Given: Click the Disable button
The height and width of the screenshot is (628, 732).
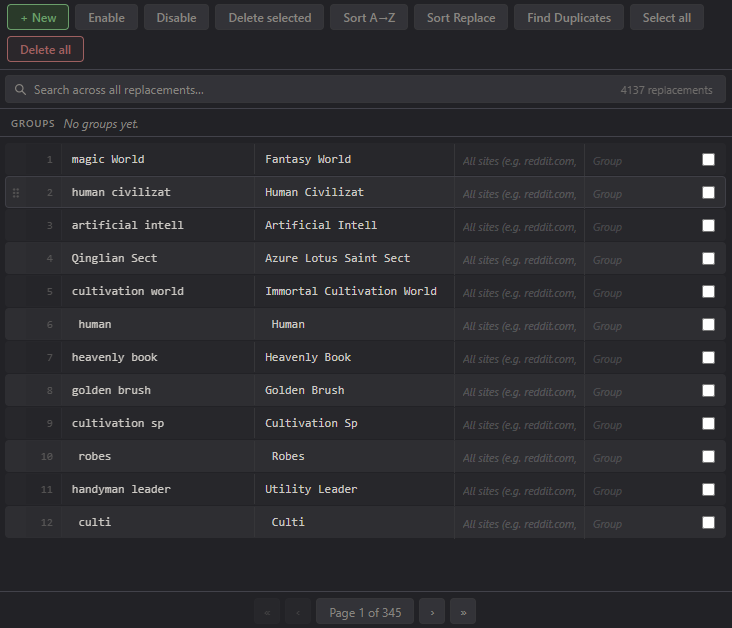Looking at the screenshot, I should click(x=176, y=17).
